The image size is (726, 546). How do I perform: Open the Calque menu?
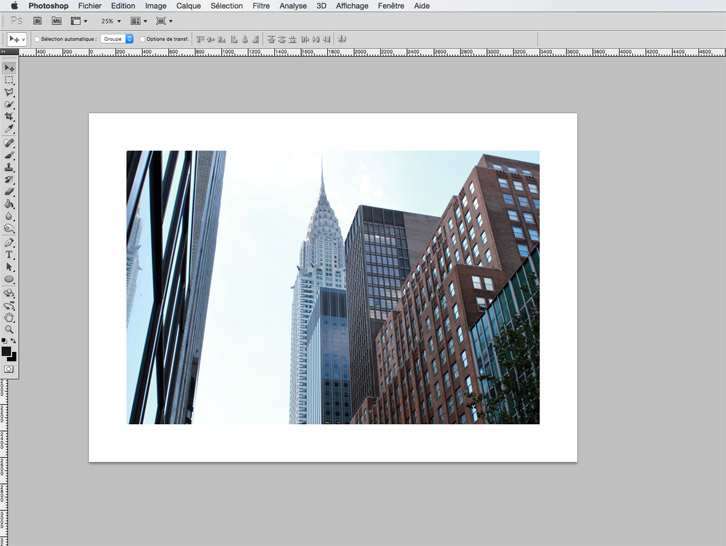(x=188, y=6)
